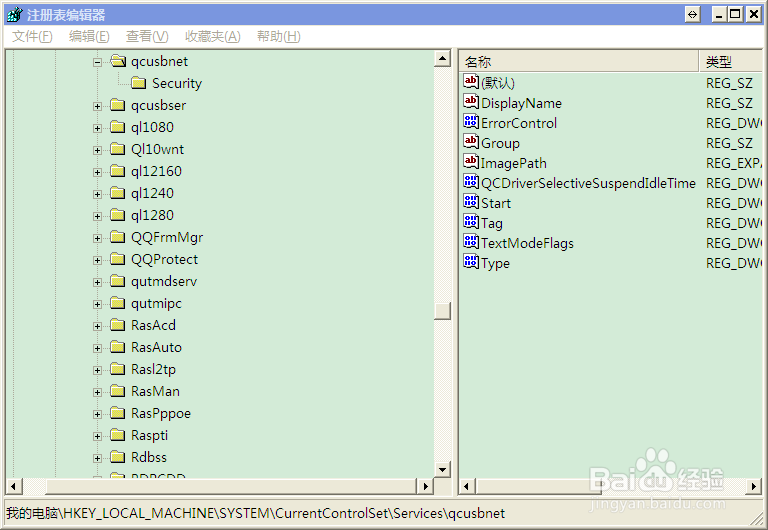Select the Raspti key
Image resolution: width=768 pixels, height=530 pixels.
[x=149, y=435]
